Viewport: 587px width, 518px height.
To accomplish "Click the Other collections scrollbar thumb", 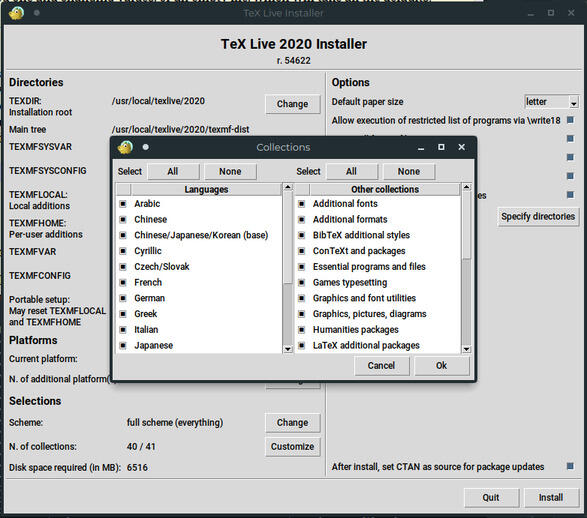I will 466,225.
